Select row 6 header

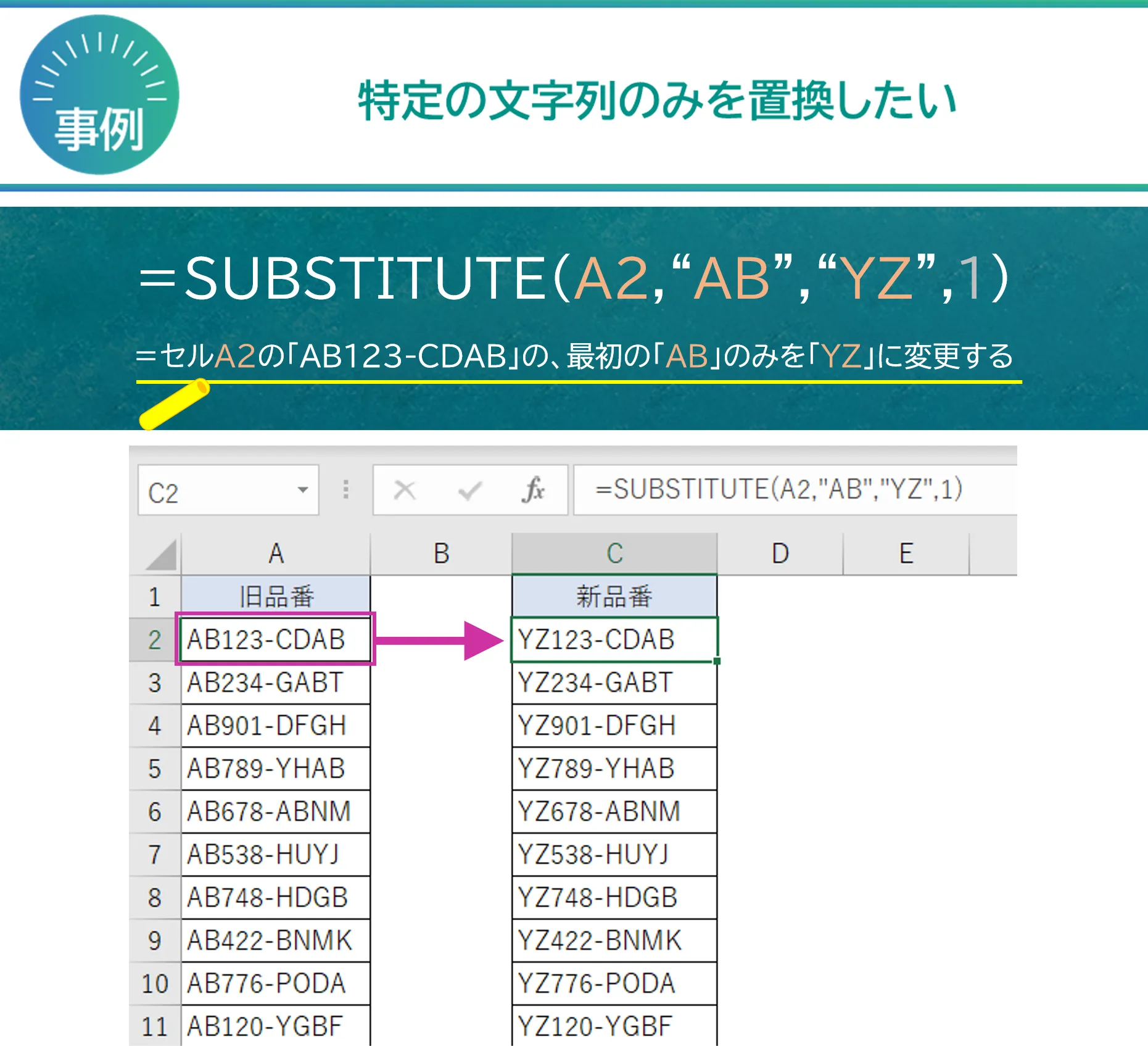click(x=155, y=811)
